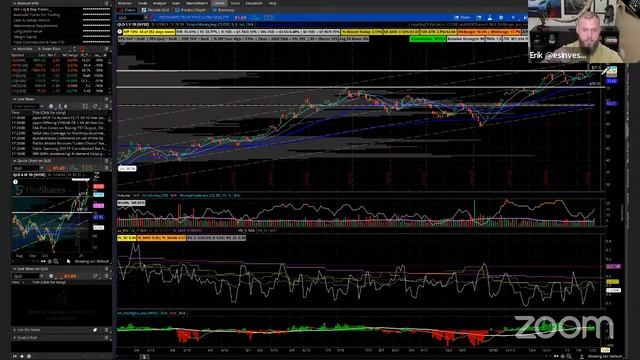Switch to the Bookmap subtab
Screen dimensions: 640x360
point(223,10)
